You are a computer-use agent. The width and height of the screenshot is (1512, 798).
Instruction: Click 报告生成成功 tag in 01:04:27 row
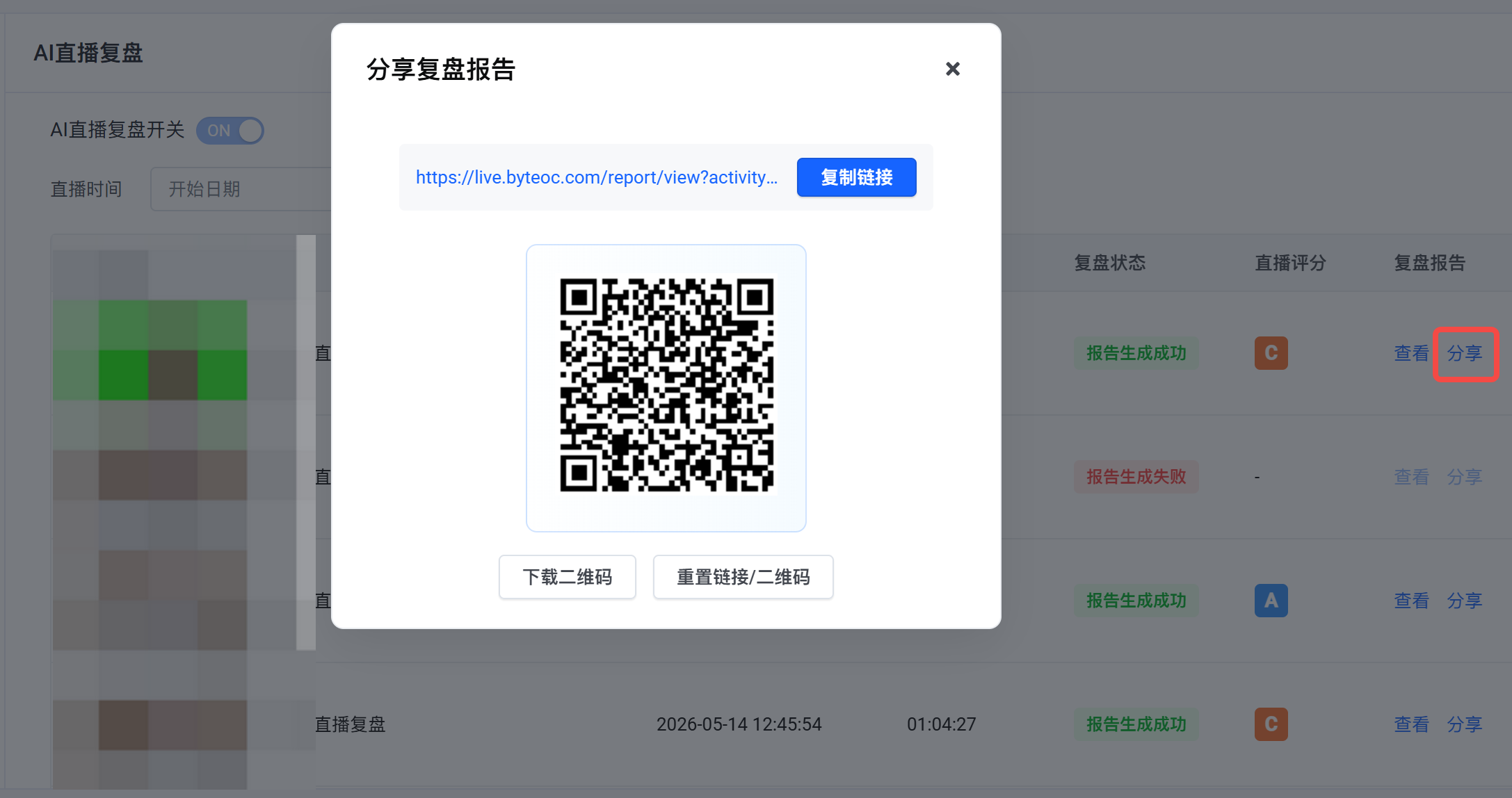(1136, 724)
